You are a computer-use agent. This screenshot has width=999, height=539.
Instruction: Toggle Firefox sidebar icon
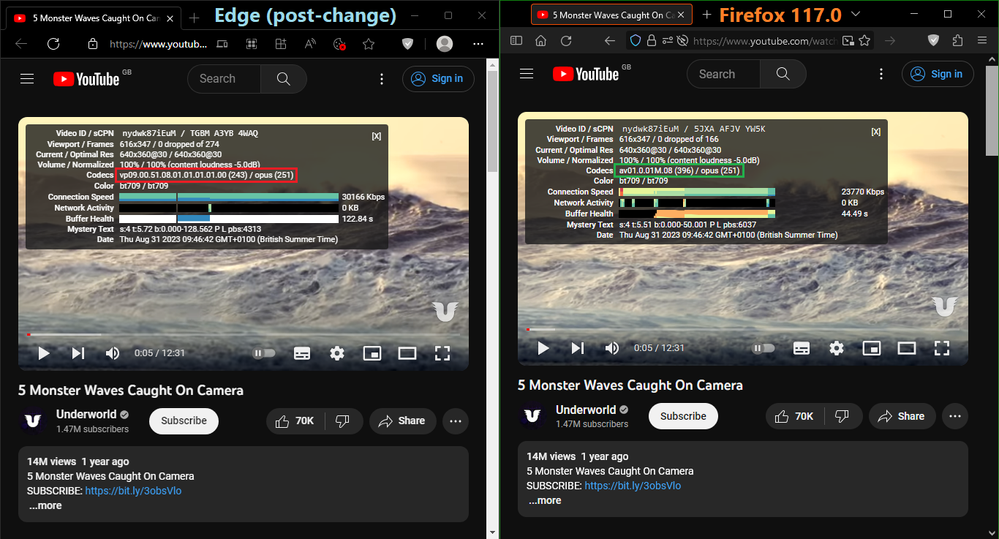517,41
